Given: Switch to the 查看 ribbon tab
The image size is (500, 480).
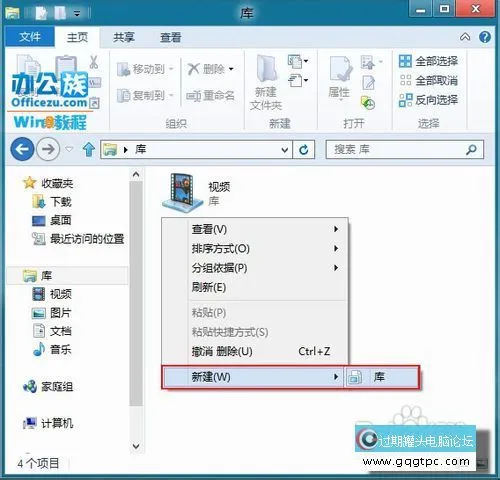Looking at the screenshot, I should pyautogui.click(x=171, y=37).
